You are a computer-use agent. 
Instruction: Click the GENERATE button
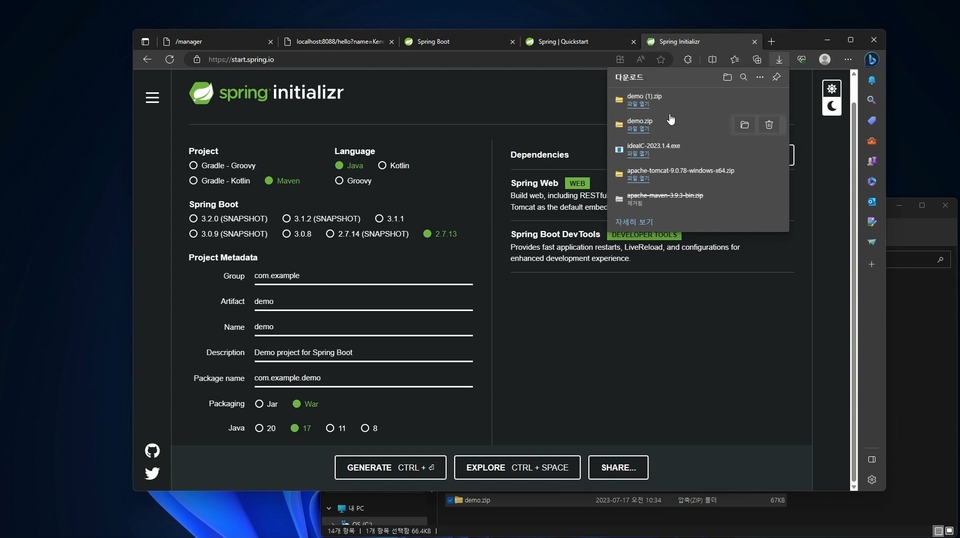tap(391, 468)
